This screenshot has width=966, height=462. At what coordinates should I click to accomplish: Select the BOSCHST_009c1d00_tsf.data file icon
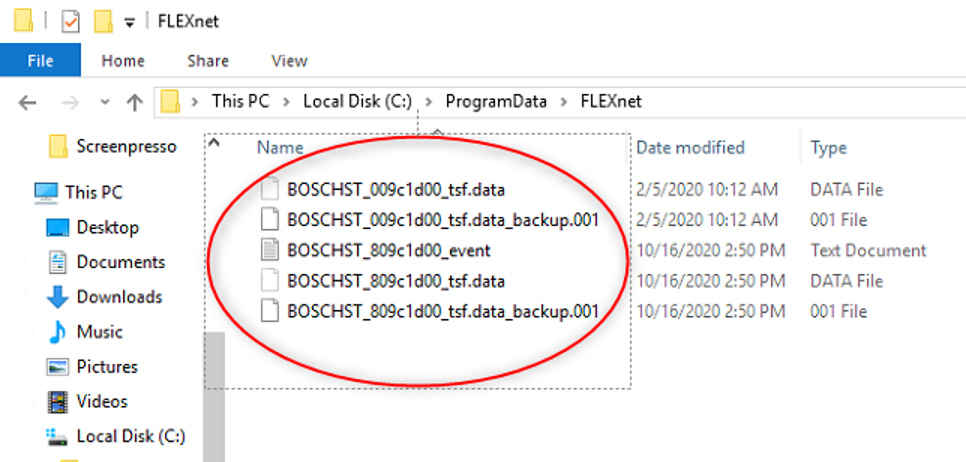tap(268, 189)
